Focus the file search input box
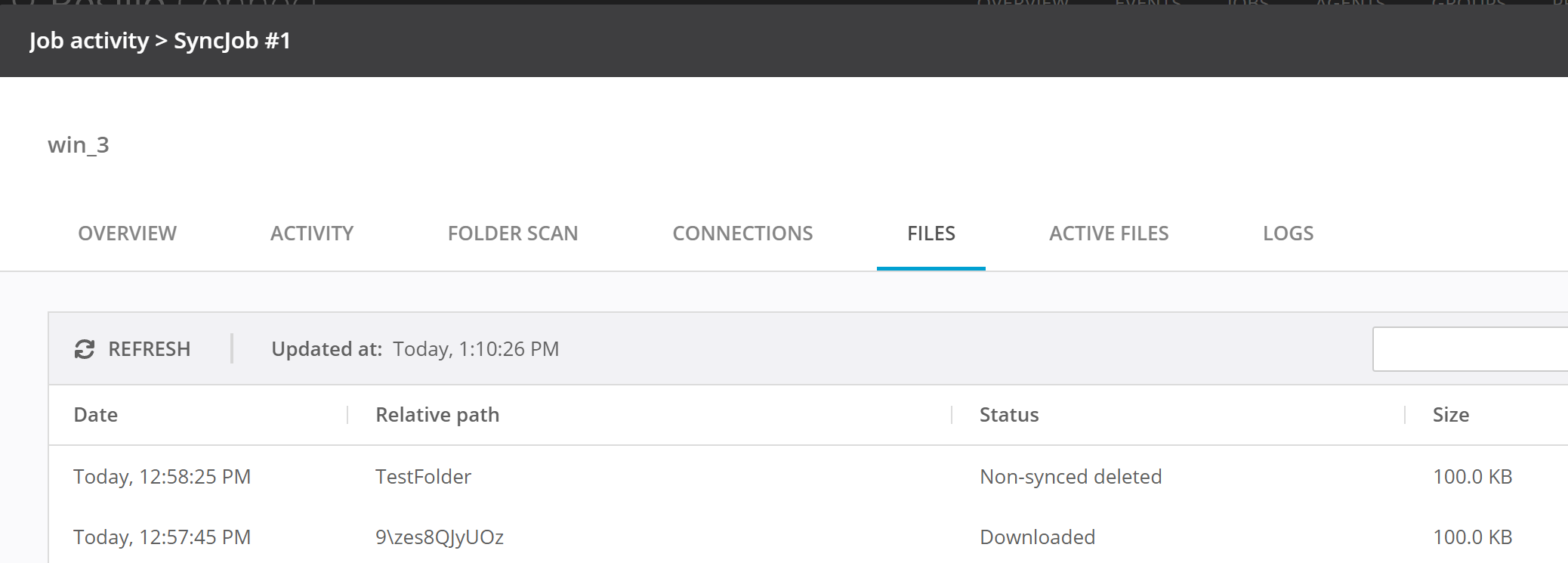The height and width of the screenshot is (563, 1568). [x=1469, y=349]
